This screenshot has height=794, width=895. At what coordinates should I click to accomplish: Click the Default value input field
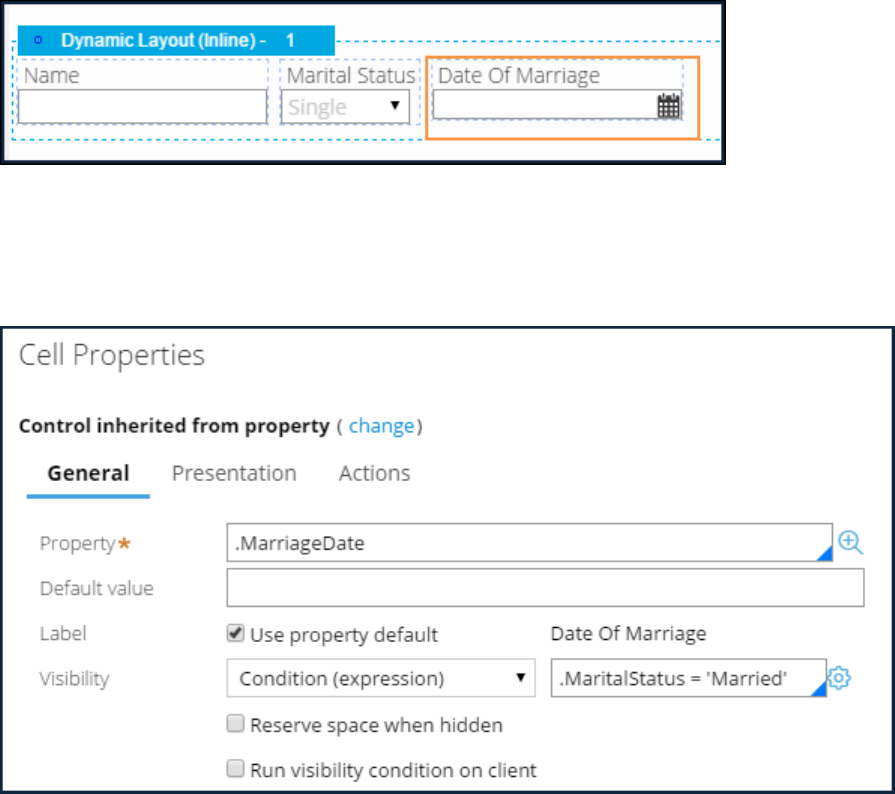point(545,588)
